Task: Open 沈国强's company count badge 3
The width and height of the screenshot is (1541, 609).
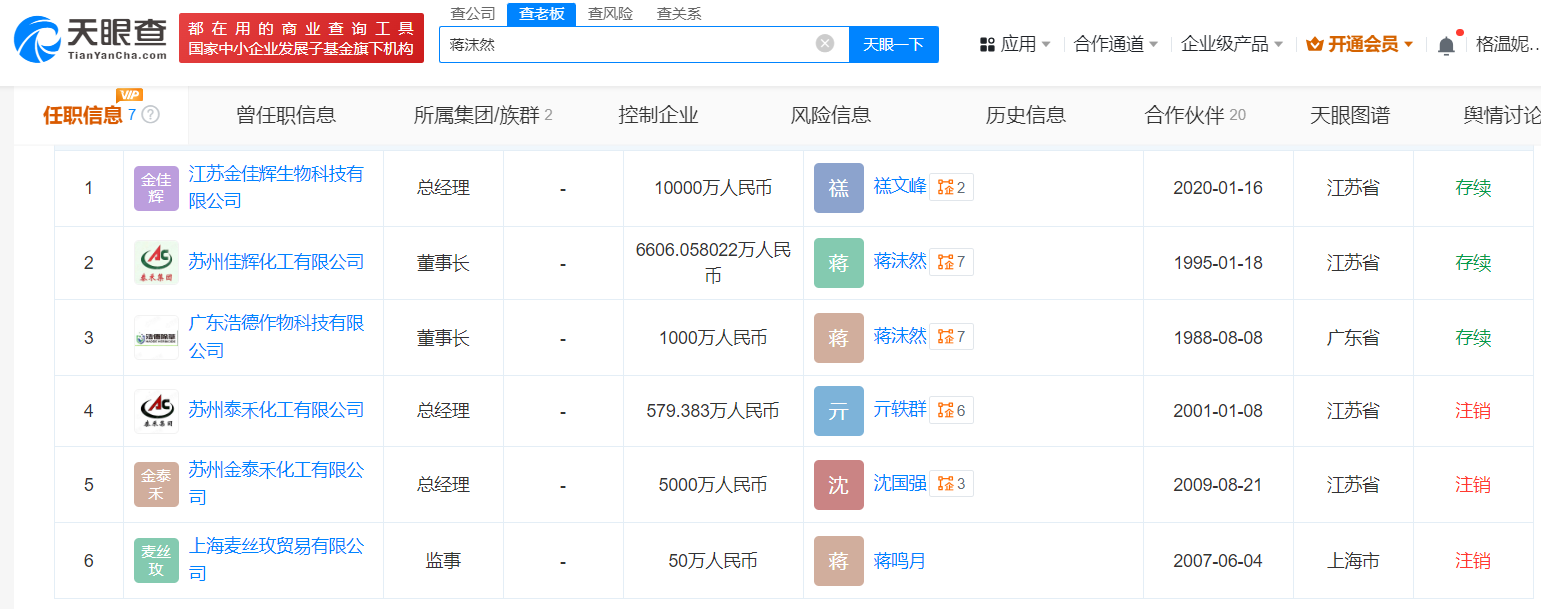Action: click(x=951, y=483)
